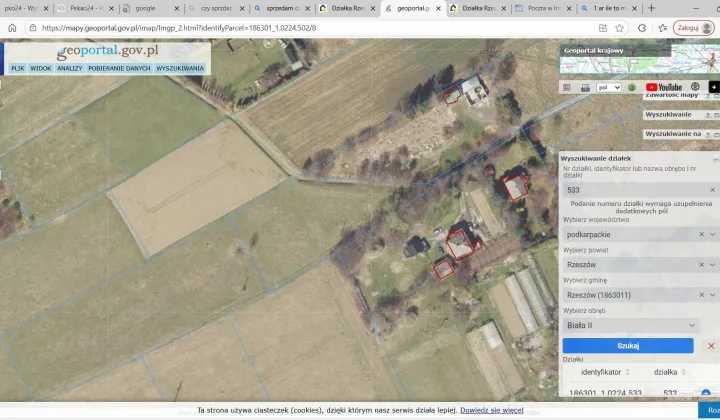720x420 pixels.
Task: Open the ANALIZY menu
Action: (x=69, y=68)
